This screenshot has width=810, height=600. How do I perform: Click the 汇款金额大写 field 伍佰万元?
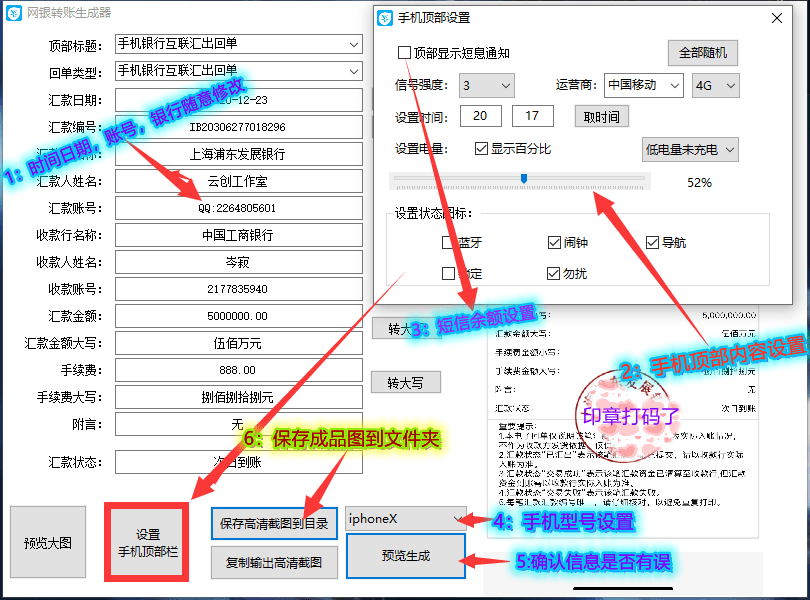(x=239, y=343)
